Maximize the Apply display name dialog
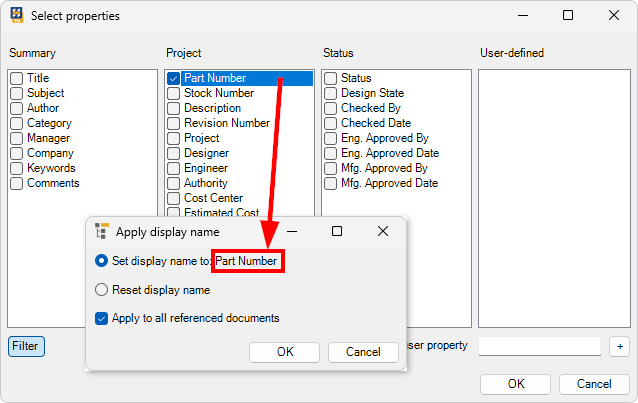This screenshot has width=638, height=403. pos(337,231)
